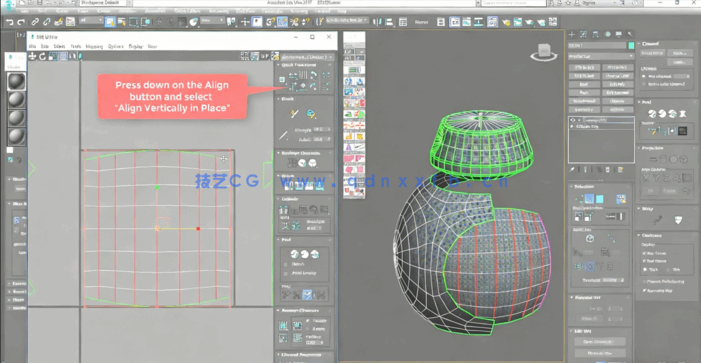This screenshot has width=701, height=363.
Task: Toggle Normalize Map checkbox
Action: [x=644, y=291]
